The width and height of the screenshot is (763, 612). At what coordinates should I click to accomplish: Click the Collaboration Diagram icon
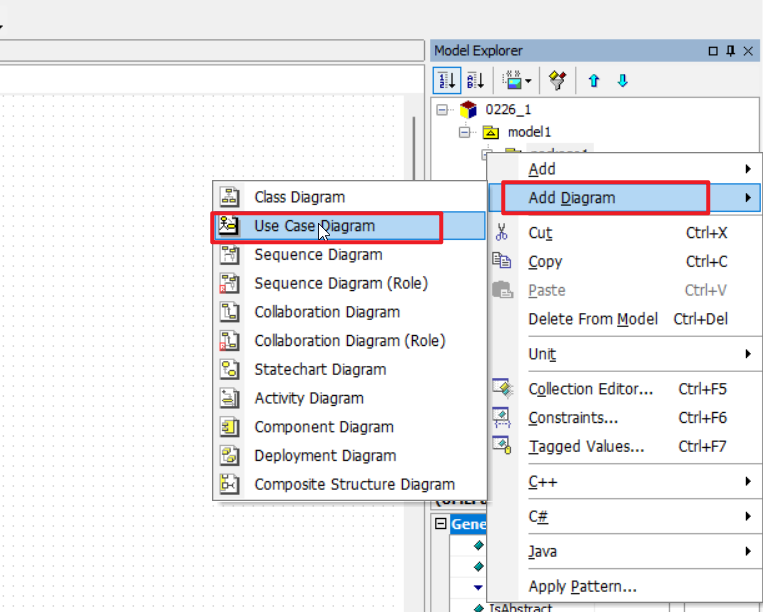pyautogui.click(x=229, y=312)
